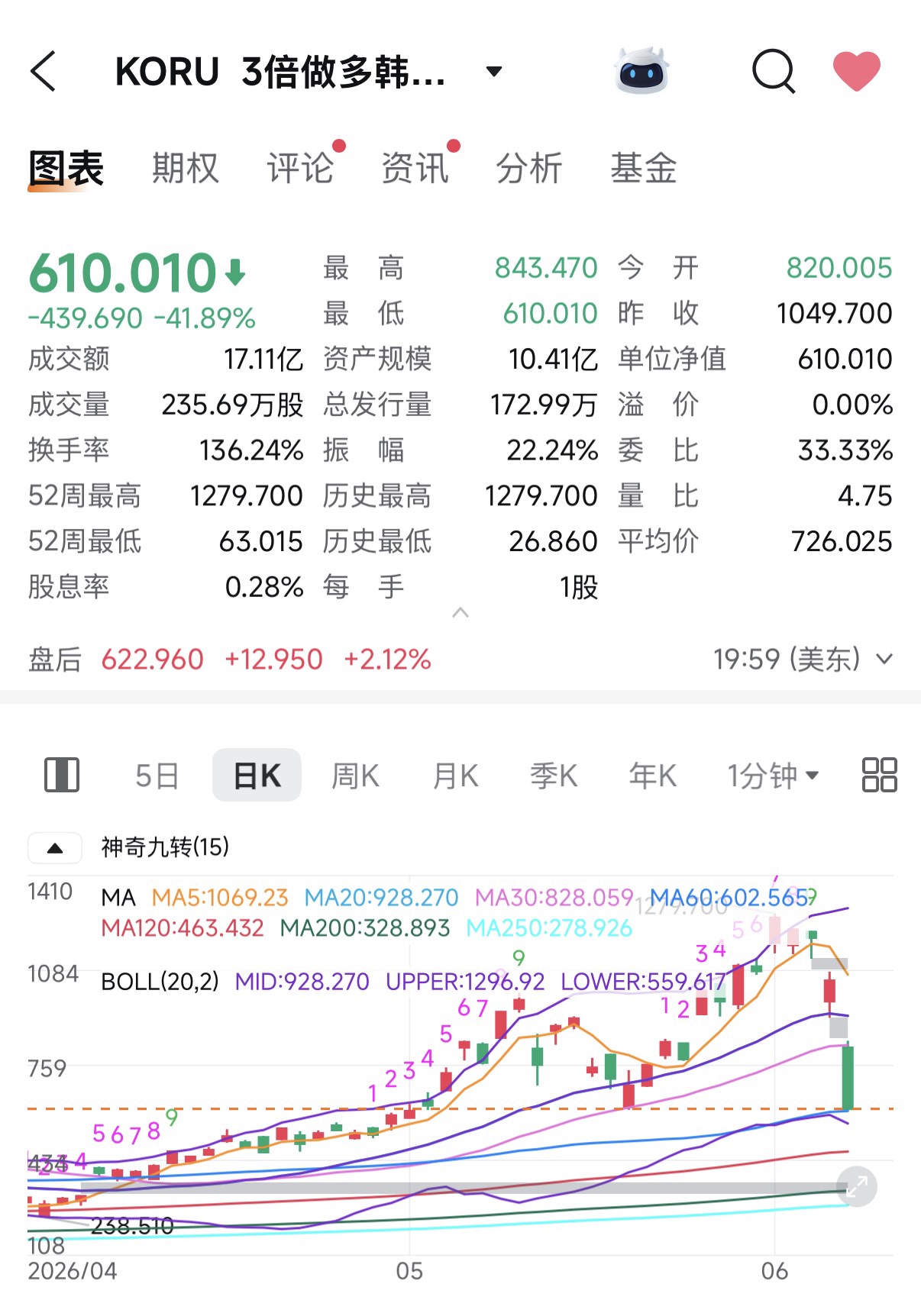Tap the last green candlestick on chart
921x1316 pixels.
[848, 1077]
